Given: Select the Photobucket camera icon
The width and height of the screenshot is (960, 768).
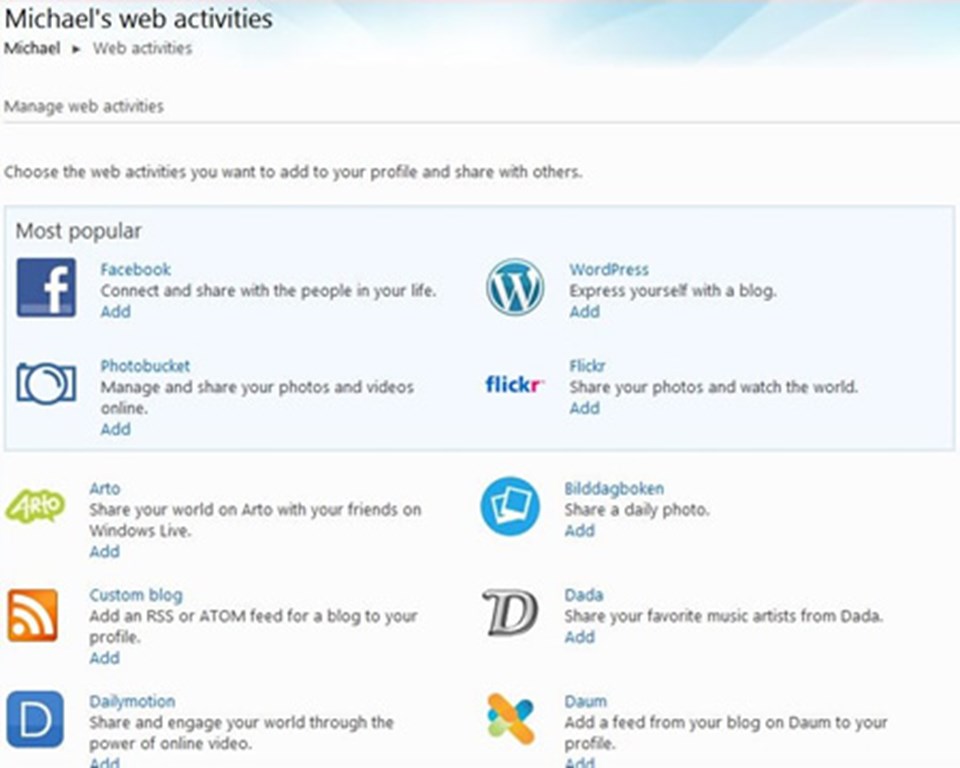Looking at the screenshot, I should [47, 383].
